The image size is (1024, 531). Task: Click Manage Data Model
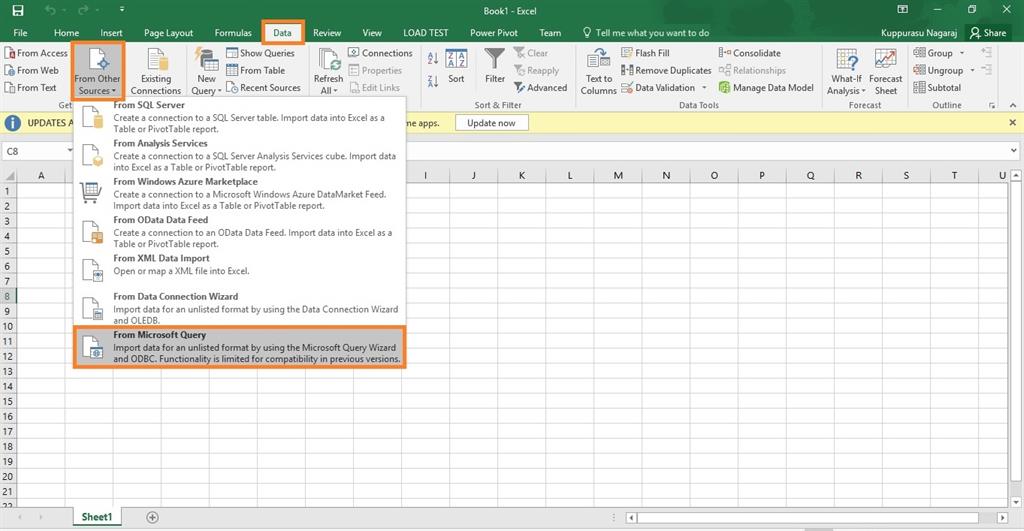tap(766, 88)
